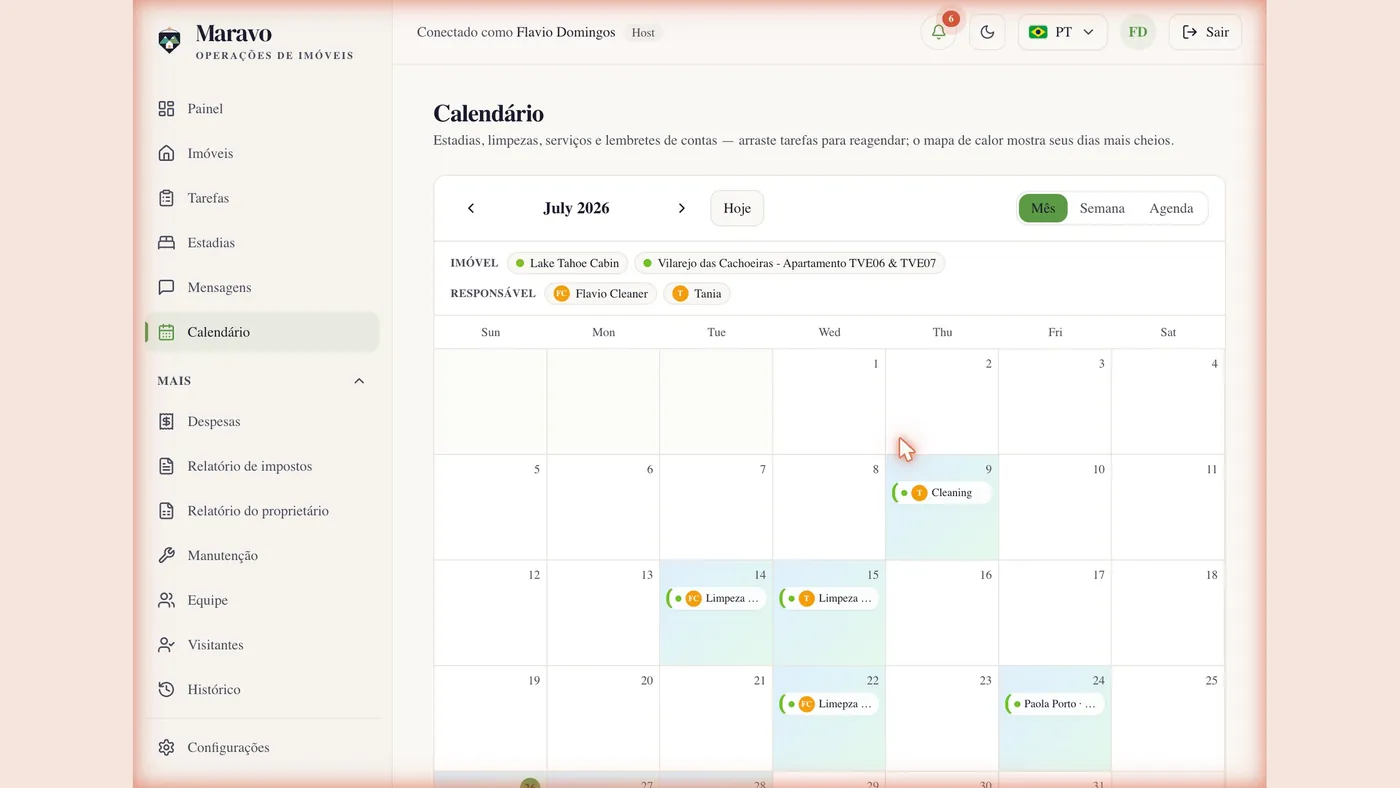Switch to Mês view
The image size is (1400, 788).
pyautogui.click(x=1043, y=208)
